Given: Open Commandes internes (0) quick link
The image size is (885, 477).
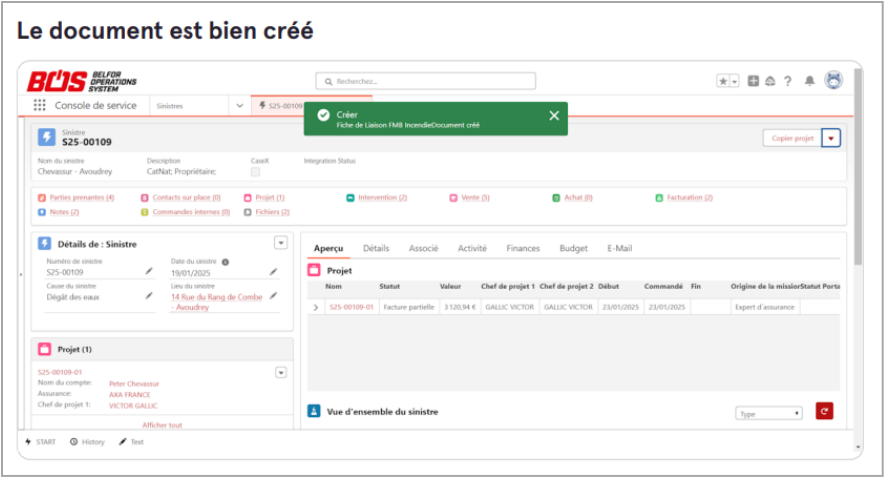Looking at the screenshot, I should coord(191,212).
